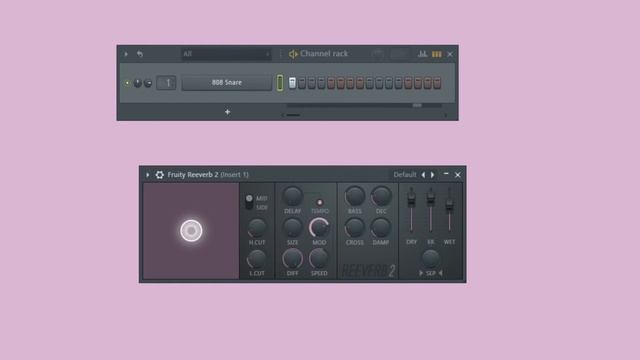Viewport: 640px width, 360px height.
Task: Click the 808 Snare channel panning knob
Action: [x=138, y=83]
